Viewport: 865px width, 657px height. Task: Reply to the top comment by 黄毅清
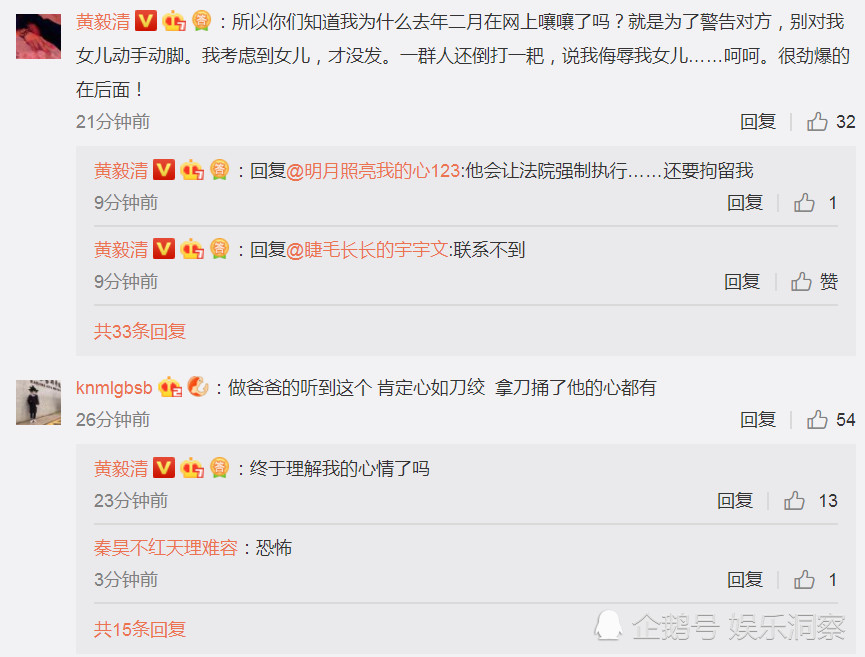click(x=758, y=121)
